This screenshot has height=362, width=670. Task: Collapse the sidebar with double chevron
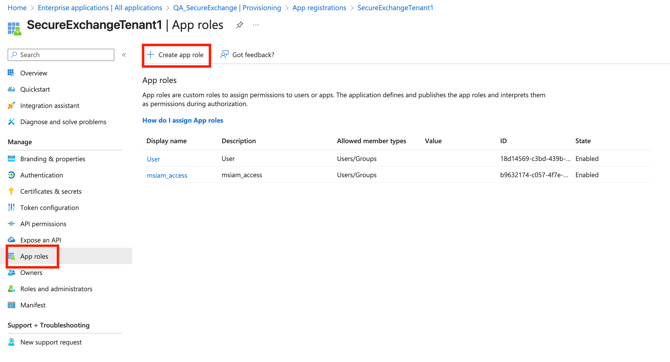124,55
